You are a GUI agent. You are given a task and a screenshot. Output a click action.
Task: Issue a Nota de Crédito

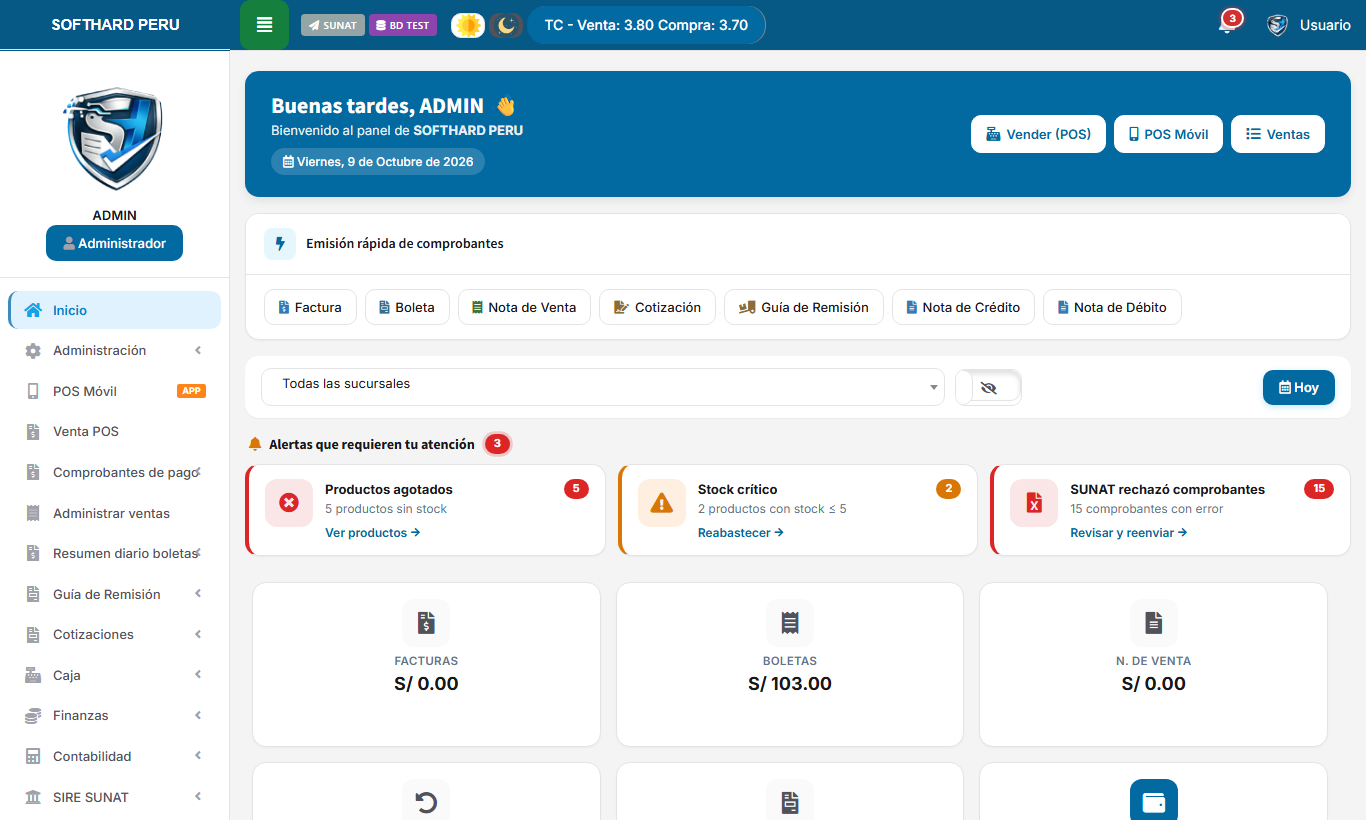coord(963,307)
